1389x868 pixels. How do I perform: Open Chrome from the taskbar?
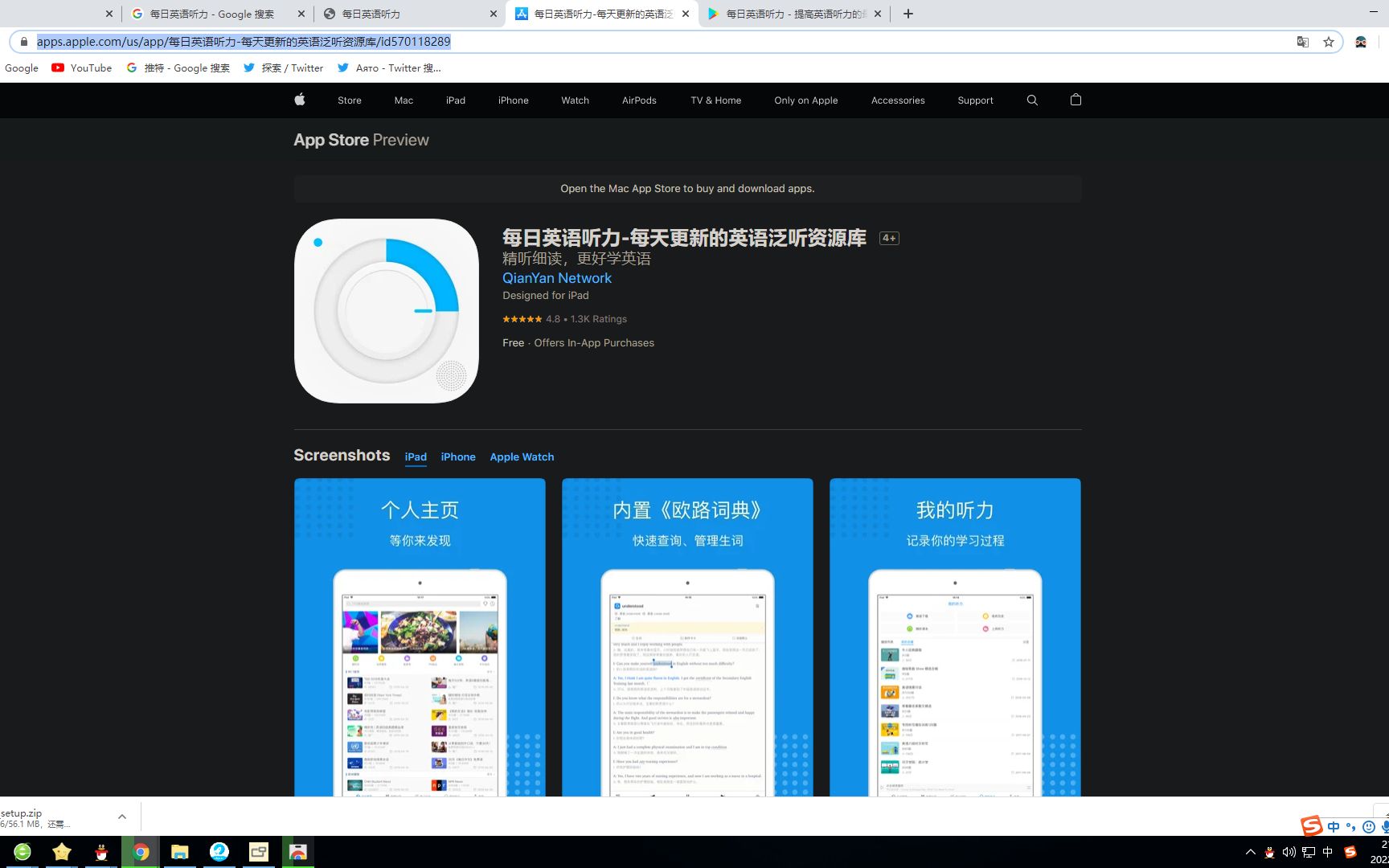tap(141, 852)
